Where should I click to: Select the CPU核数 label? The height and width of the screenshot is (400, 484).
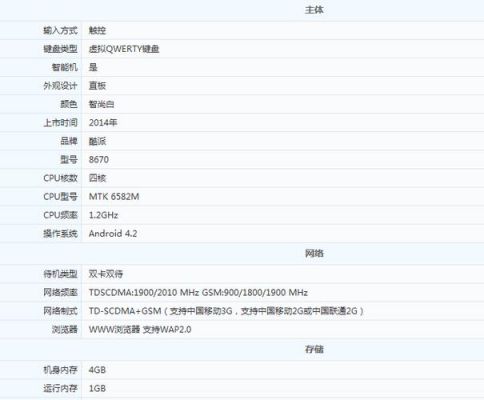[60, 178]
